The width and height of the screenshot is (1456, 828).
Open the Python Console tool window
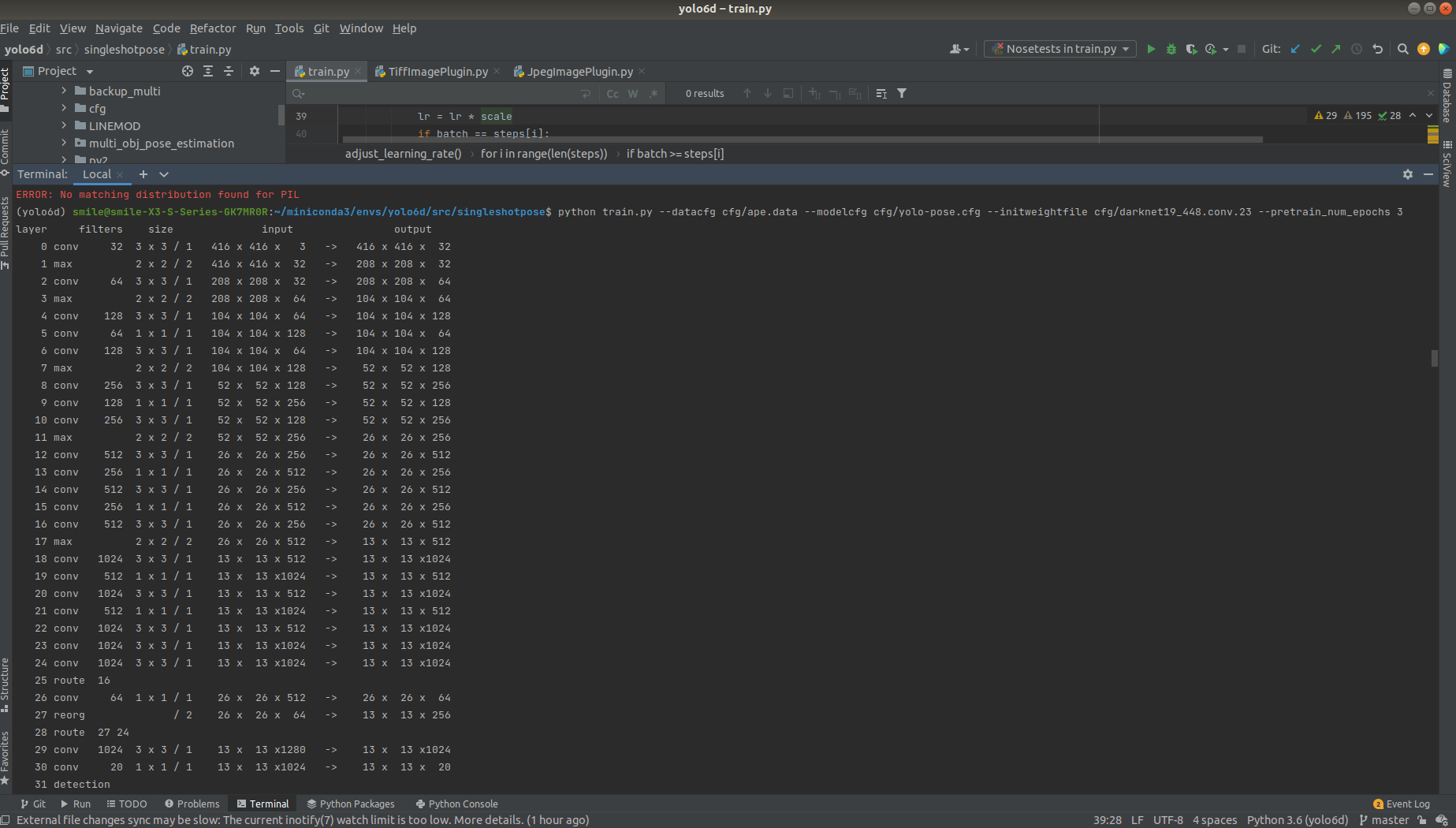(456, 804)
